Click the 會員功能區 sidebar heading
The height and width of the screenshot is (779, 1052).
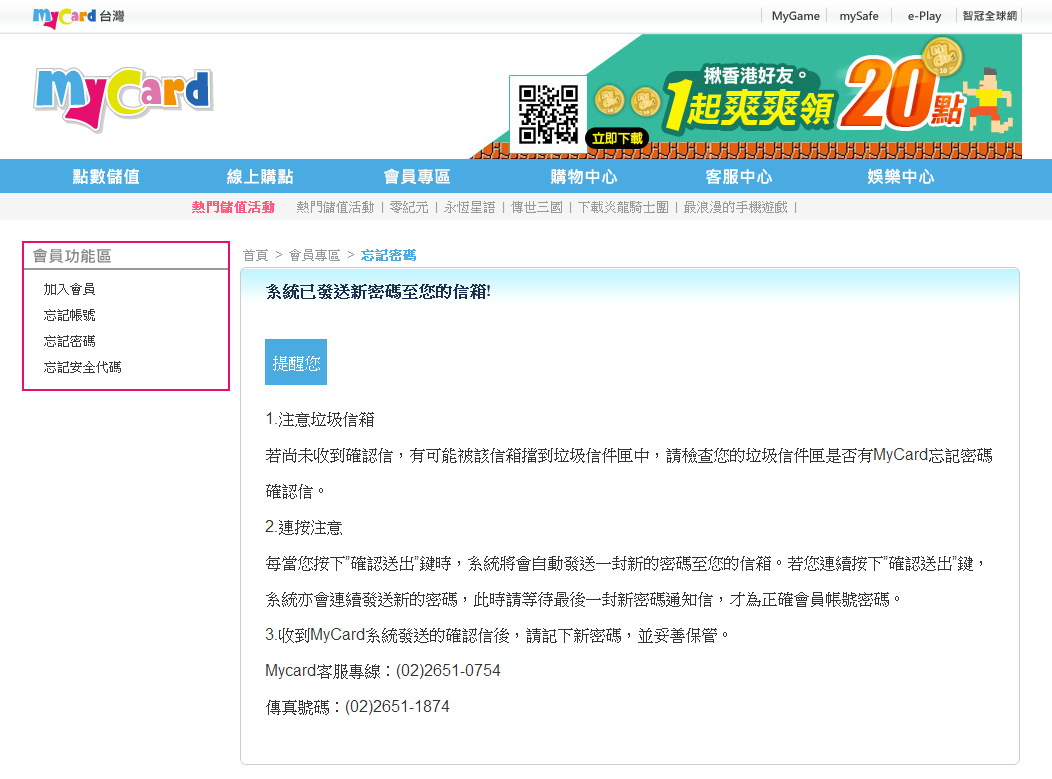pos(72,256)
